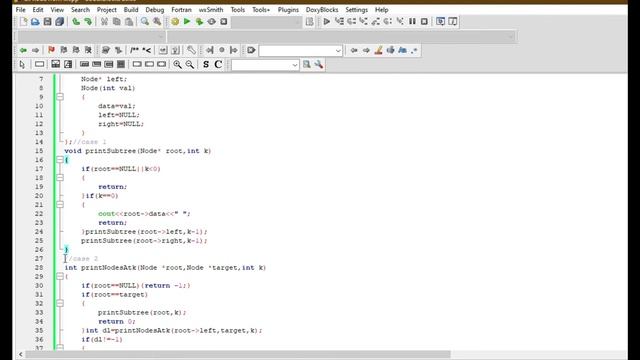Open Debugging windows icon
Viewport: 640px width, 360px height.
pos(440,22)
